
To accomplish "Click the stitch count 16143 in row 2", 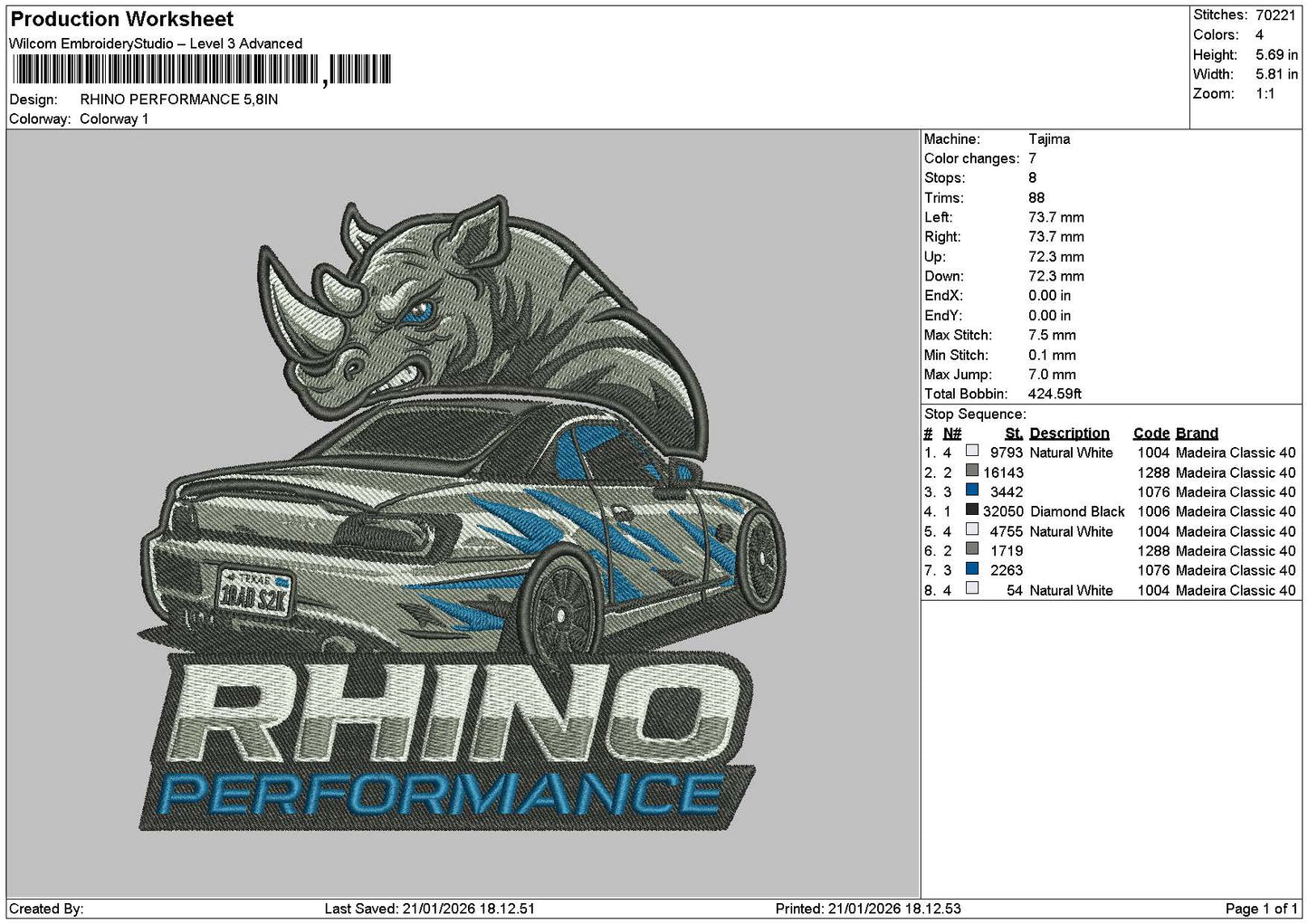I will pos(1003,472).
